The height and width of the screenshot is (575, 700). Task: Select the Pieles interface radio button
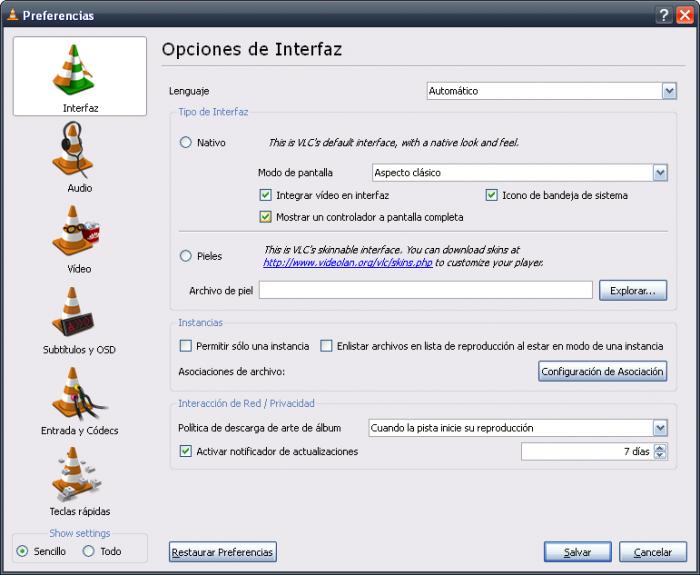[x=185, y=256]
